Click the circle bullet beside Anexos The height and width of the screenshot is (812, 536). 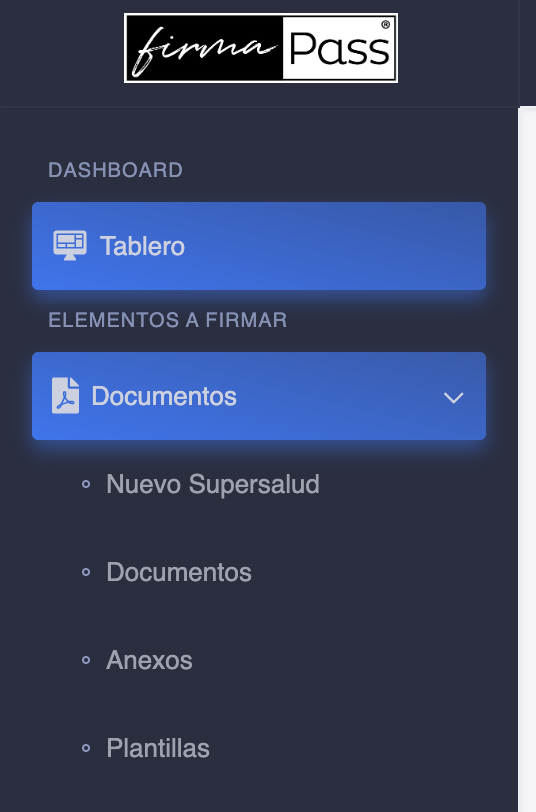[86, 661]
